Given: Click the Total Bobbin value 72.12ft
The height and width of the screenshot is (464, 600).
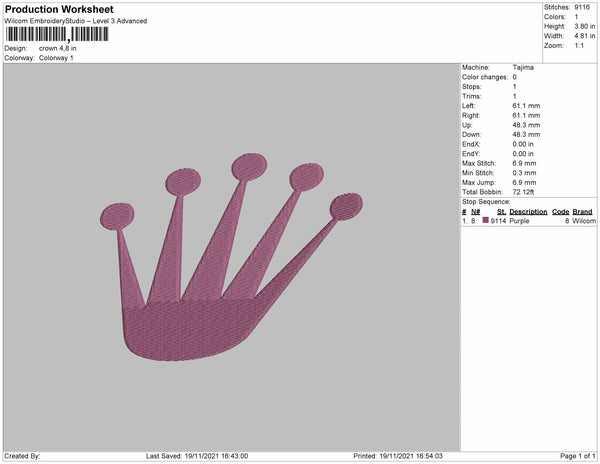Looking at the screenshot, I should [x=523, y=192].
